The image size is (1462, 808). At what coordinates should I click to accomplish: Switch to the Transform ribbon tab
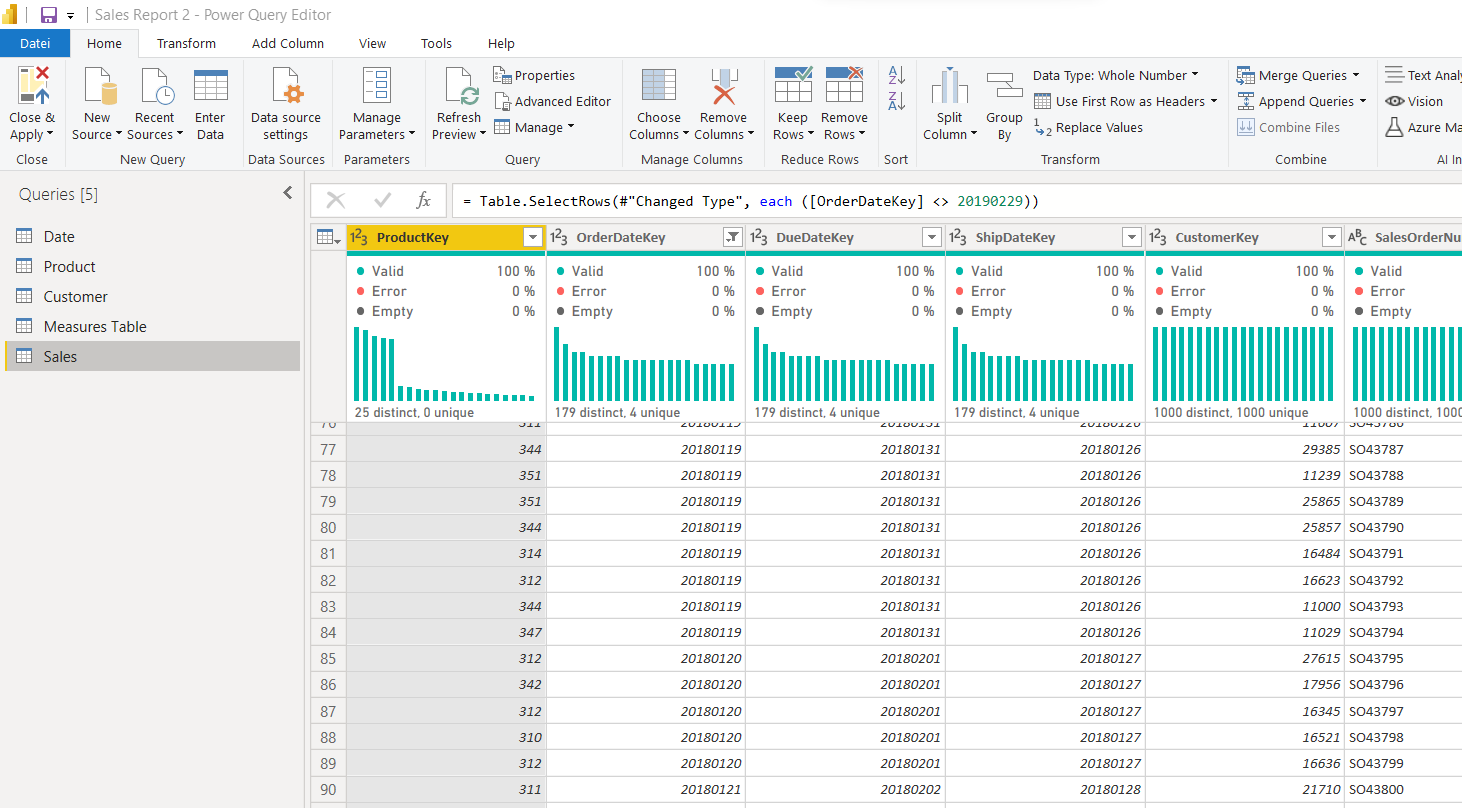click(186, 43)
